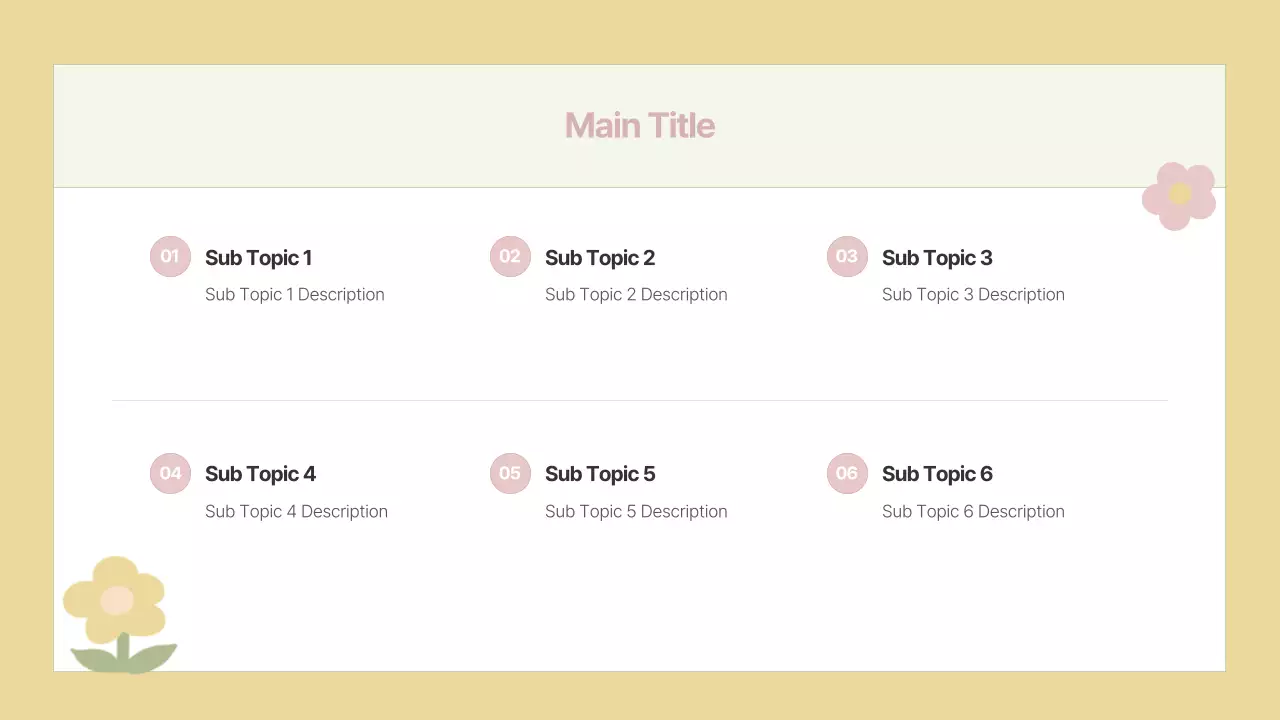Click the Sub Topic 5 Description text
1280x720 pixels.
[636, 511]
